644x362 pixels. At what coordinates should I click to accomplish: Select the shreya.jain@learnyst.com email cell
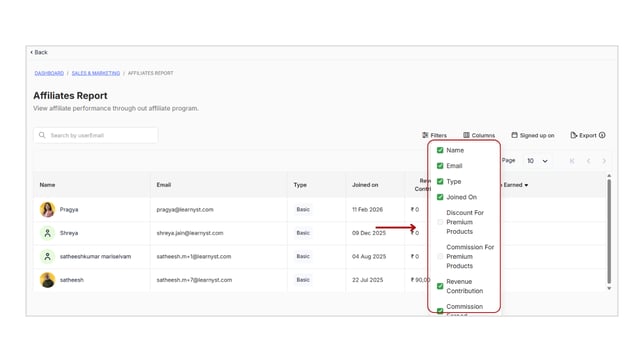pos(190,233)
